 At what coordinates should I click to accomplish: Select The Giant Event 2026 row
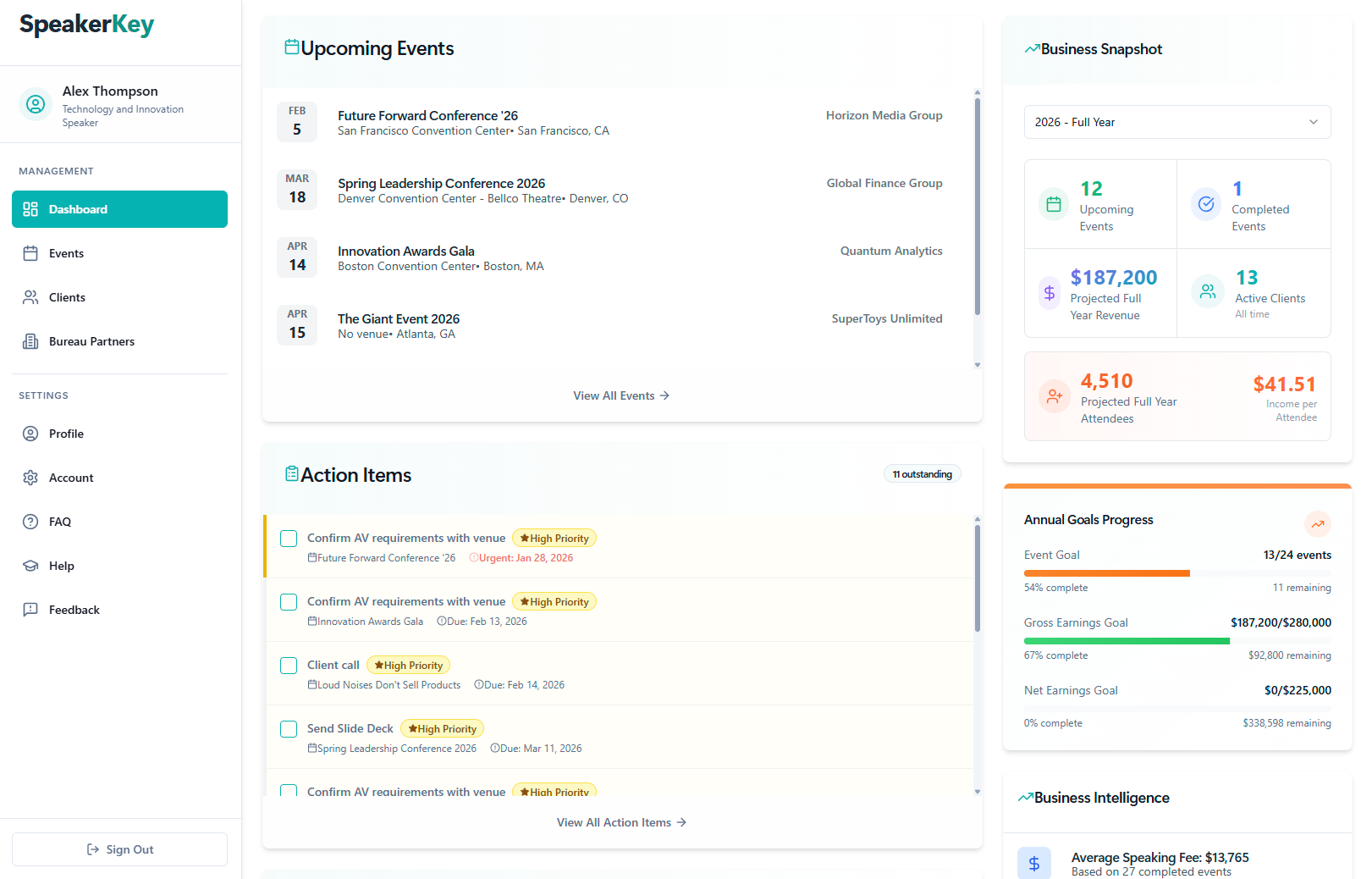coord(618,326)
